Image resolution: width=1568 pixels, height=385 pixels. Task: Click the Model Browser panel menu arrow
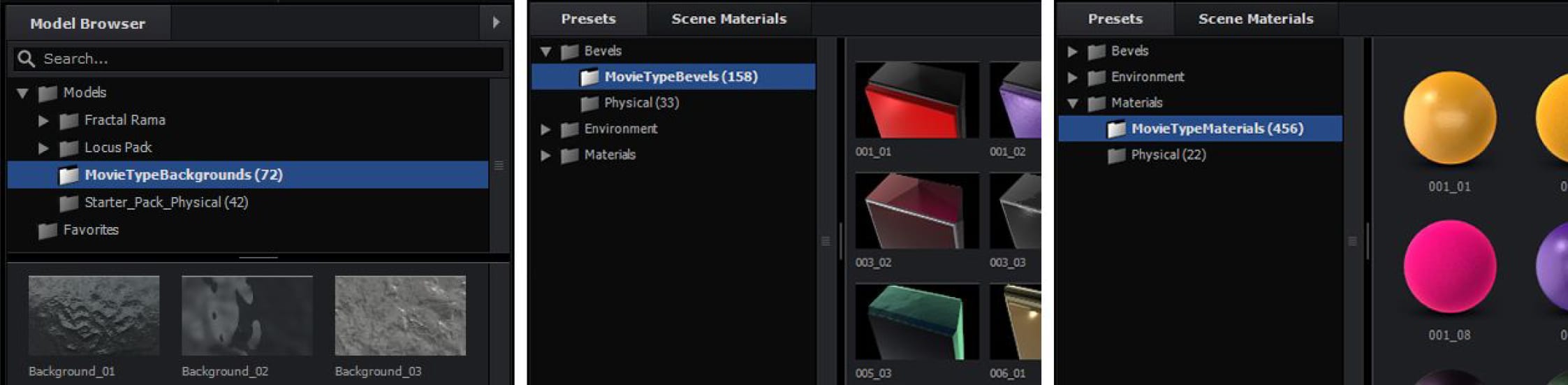pos(495,22)
